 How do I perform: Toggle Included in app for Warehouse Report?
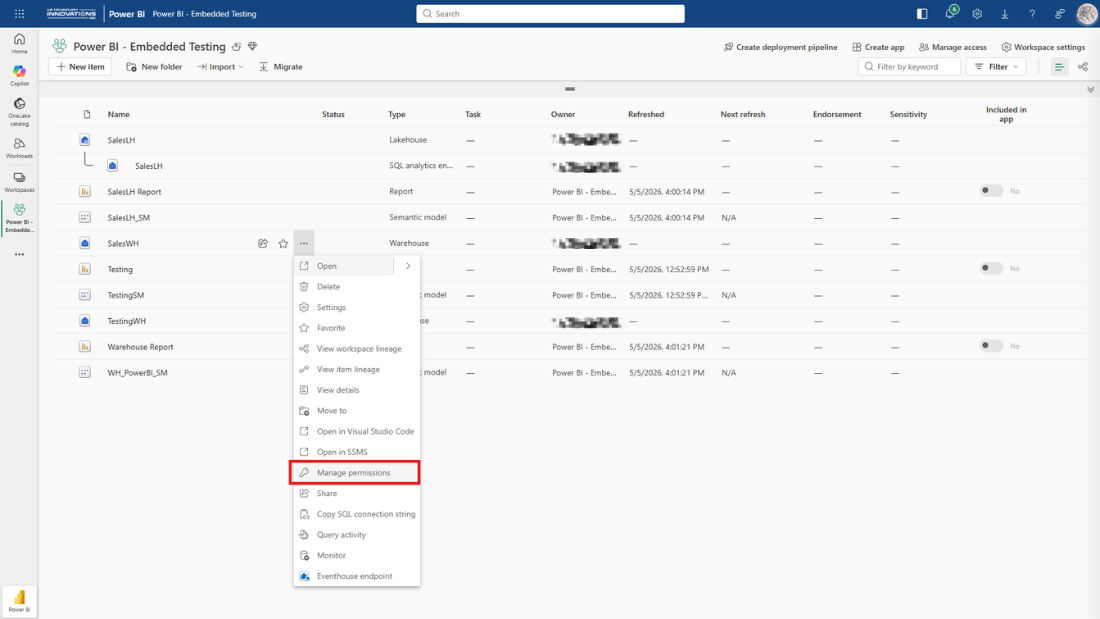[991, 346]
